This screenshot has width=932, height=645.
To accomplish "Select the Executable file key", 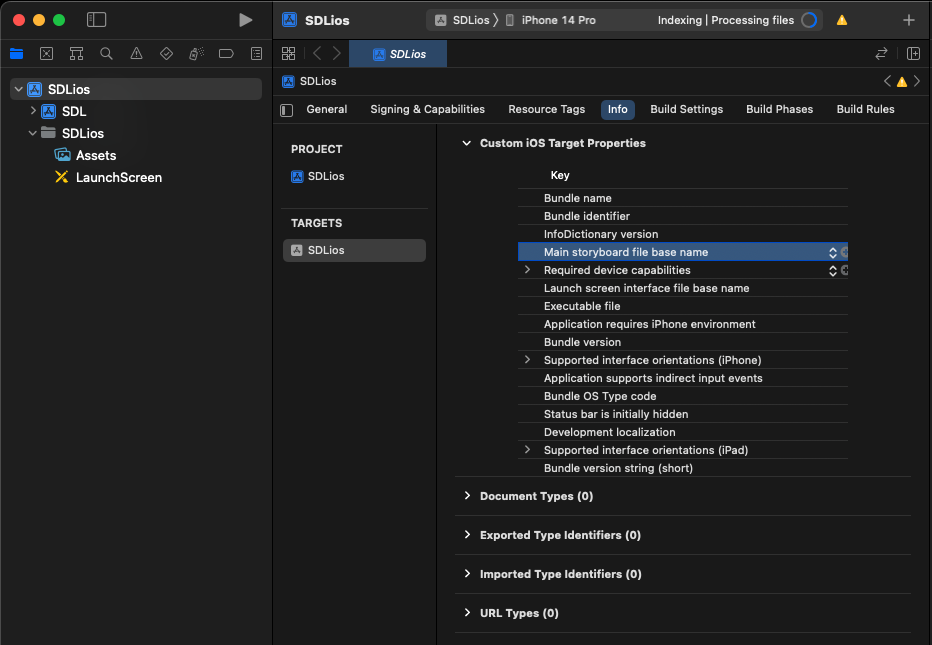I will tap(582, 306).
